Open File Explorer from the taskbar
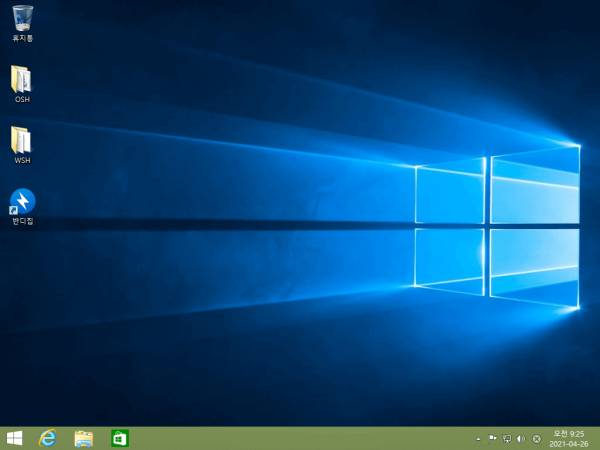Image resolution: width=600 pixels, height=450 pixels. coord(83,439)
